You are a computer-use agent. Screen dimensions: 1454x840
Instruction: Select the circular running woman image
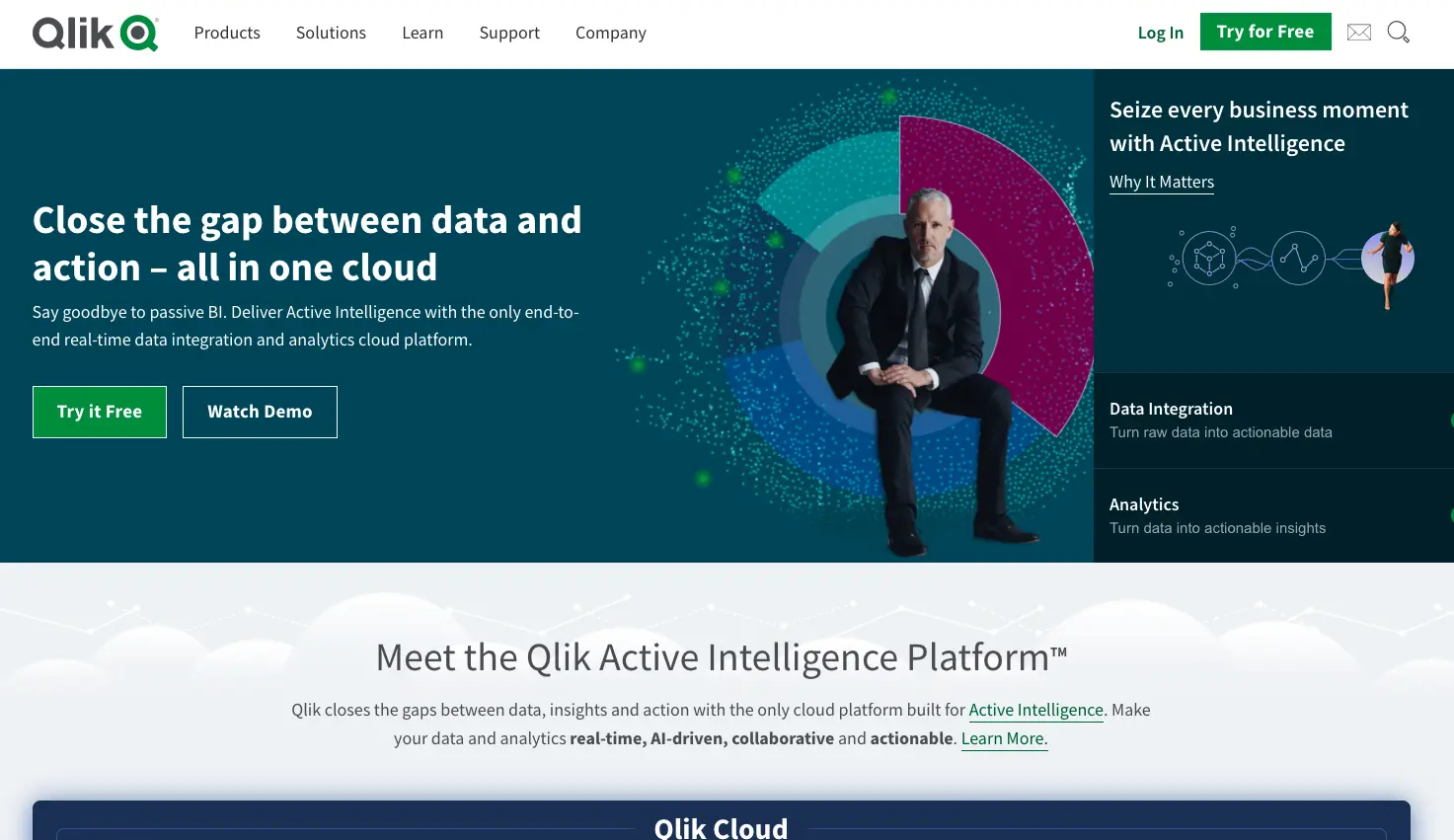(1387, 259)
